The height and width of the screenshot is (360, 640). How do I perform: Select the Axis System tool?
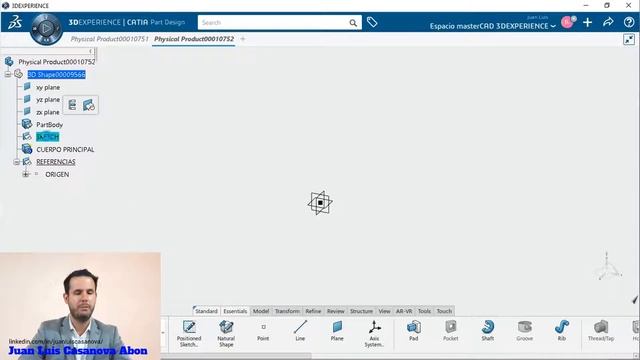(374, 333)
